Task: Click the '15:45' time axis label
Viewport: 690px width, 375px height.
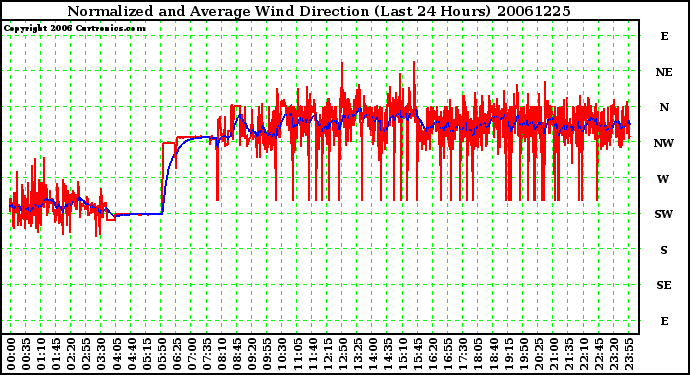Action: [x=418, y=354]
